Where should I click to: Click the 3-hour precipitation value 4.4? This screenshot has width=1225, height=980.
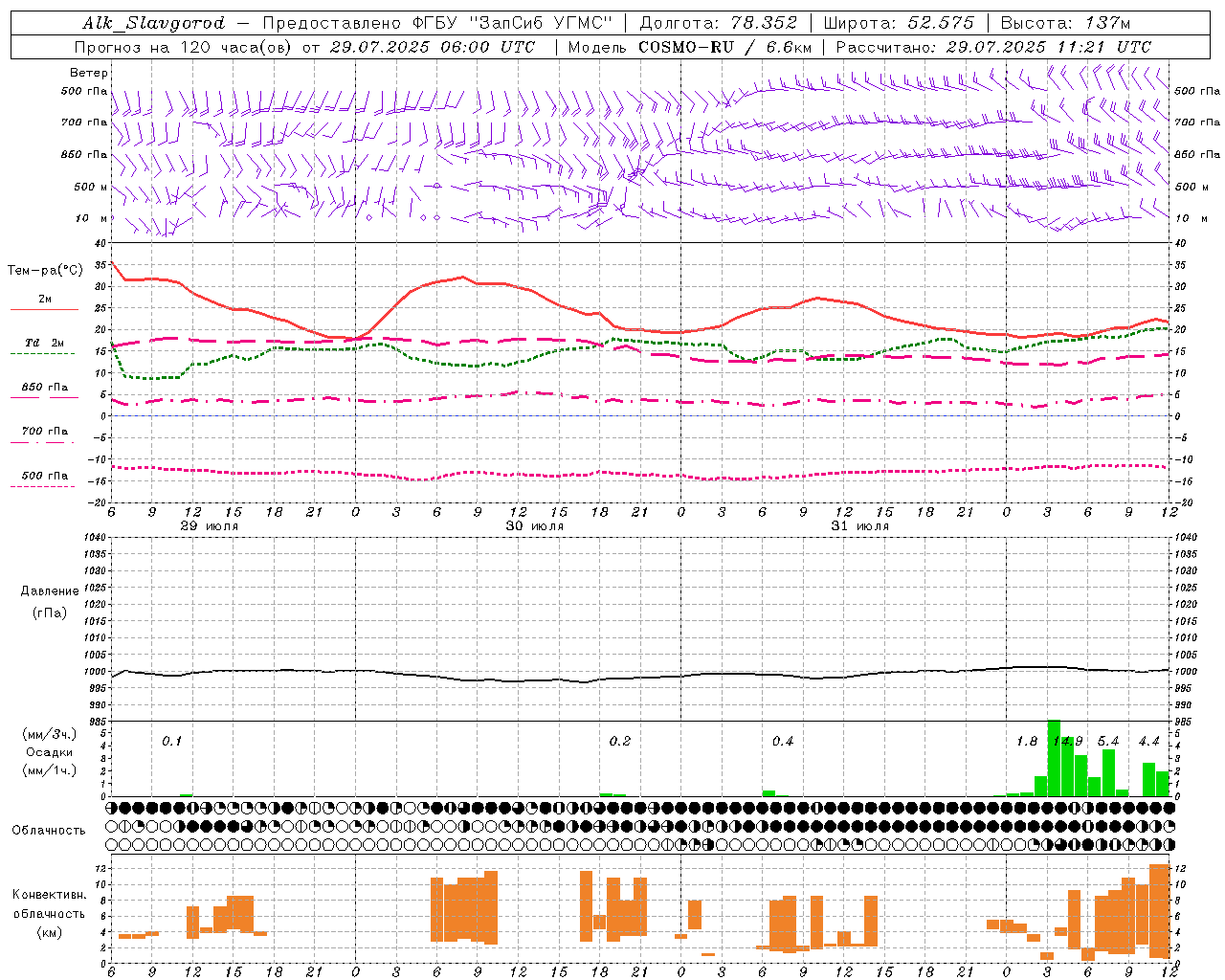coord(1148,741)
